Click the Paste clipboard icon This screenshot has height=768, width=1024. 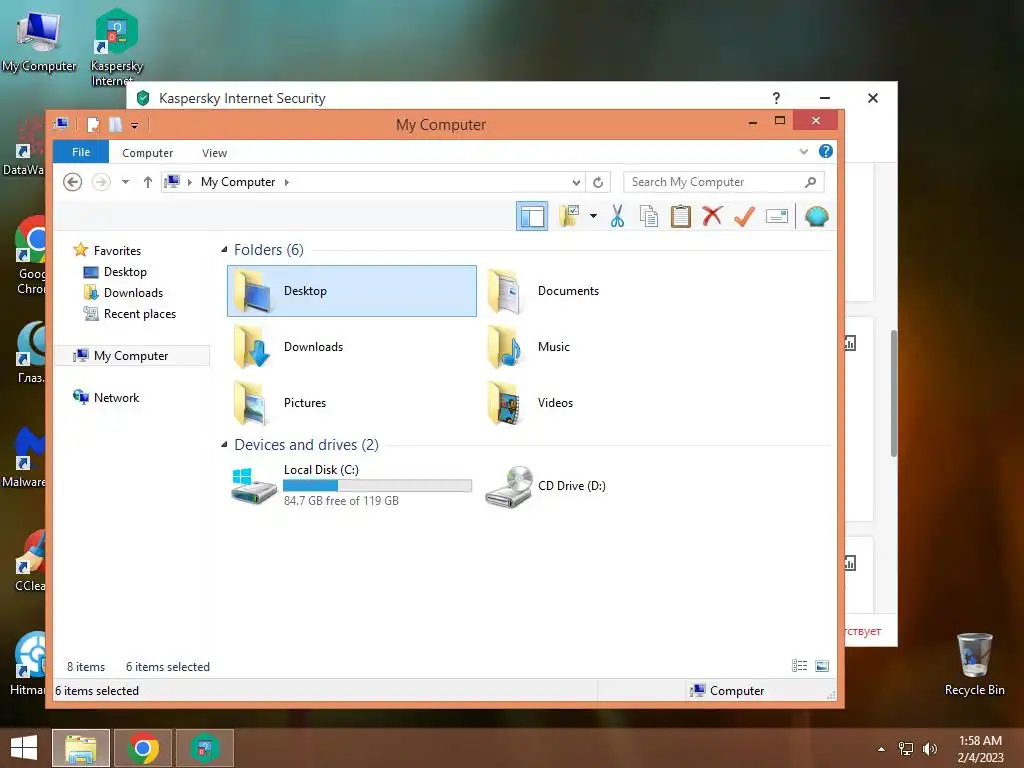680,216
